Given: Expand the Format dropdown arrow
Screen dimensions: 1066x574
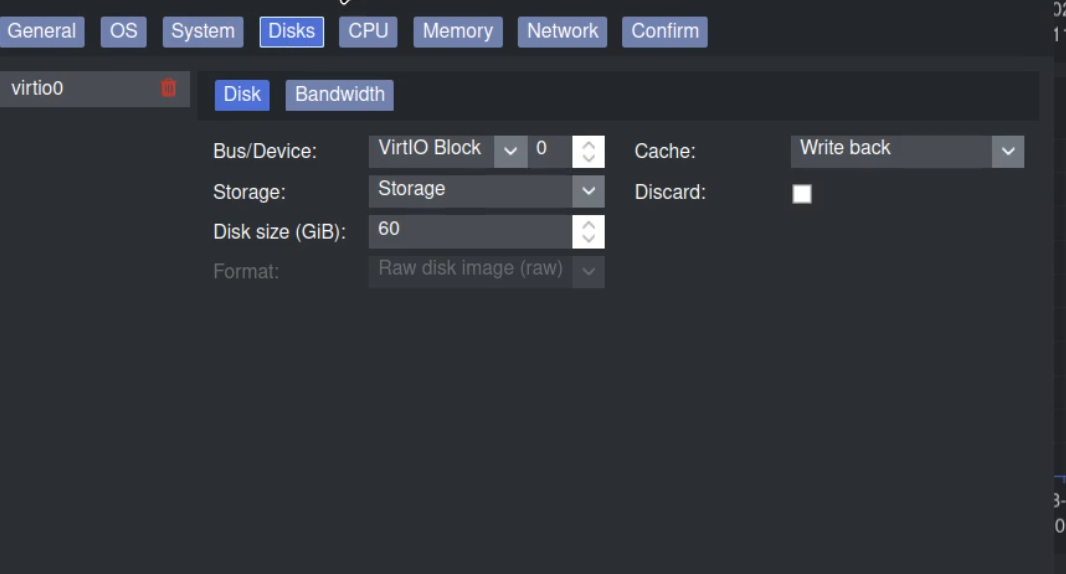Looking at the screenshot, I should pos(588,271).
